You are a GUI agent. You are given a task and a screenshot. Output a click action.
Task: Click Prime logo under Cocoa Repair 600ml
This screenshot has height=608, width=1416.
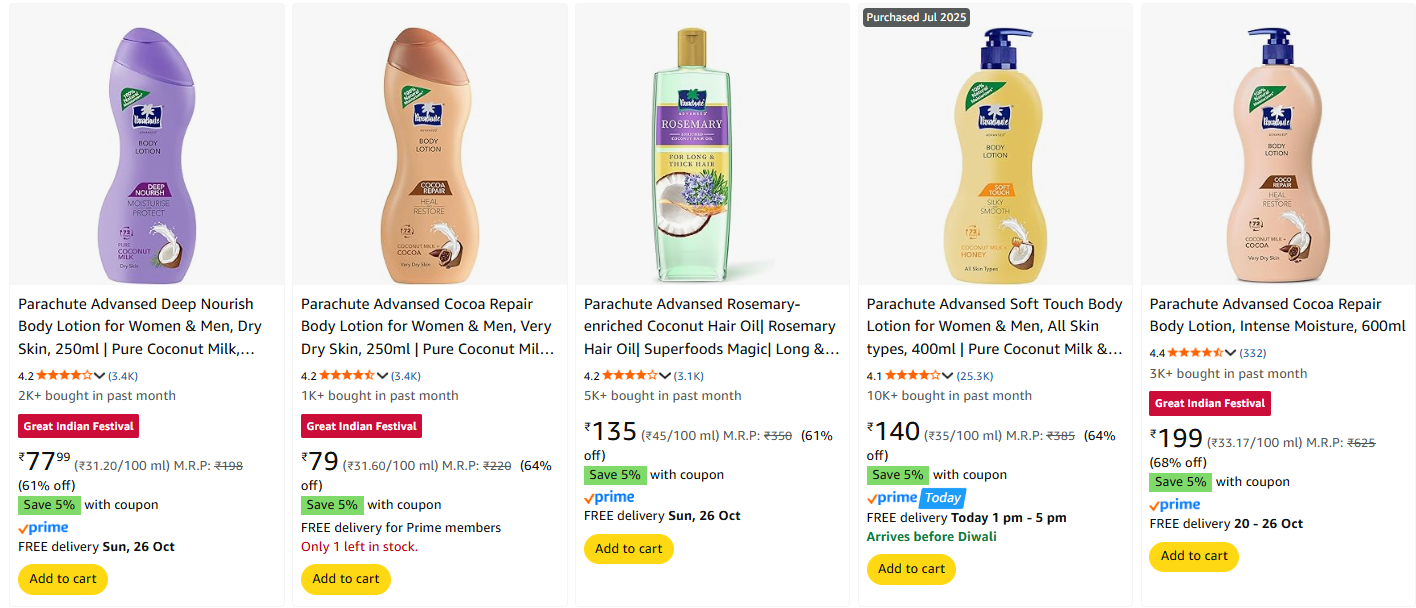pyautogui.click(x=1175, y=504)
